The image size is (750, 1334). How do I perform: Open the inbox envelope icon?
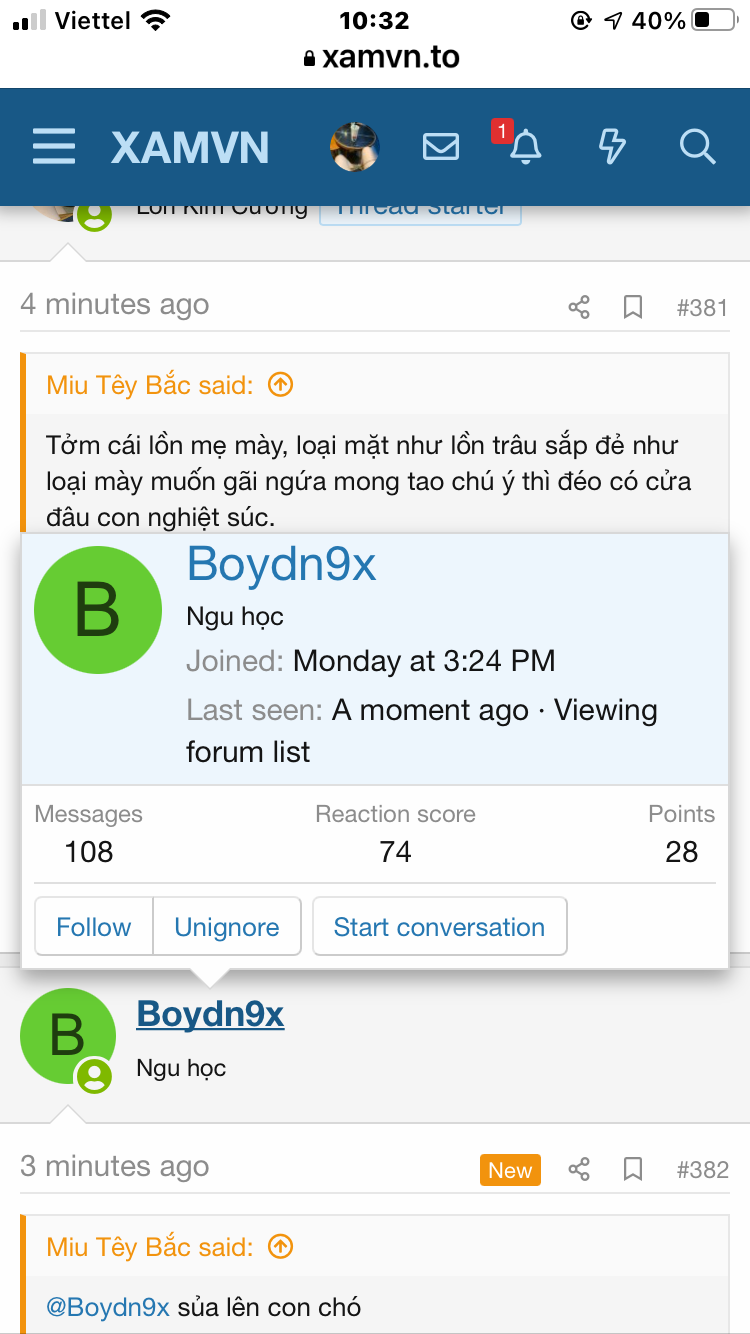[x=440, y=147]
